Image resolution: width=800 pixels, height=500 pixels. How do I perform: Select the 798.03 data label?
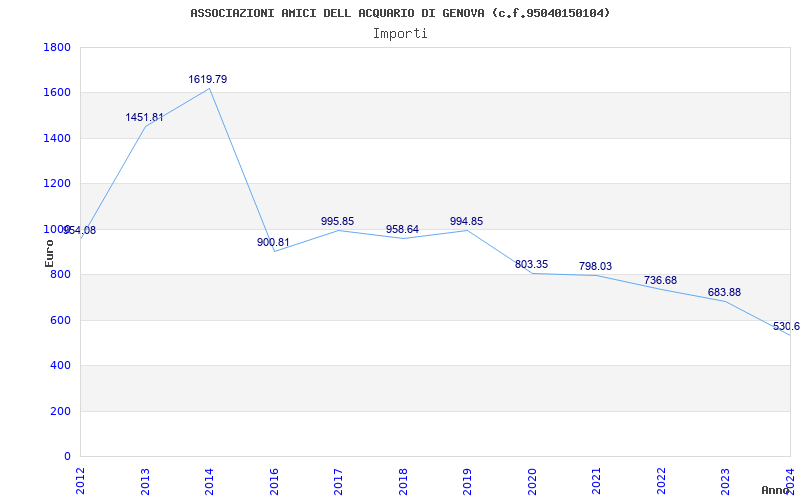pyautogui.click(x=595, y=267)
